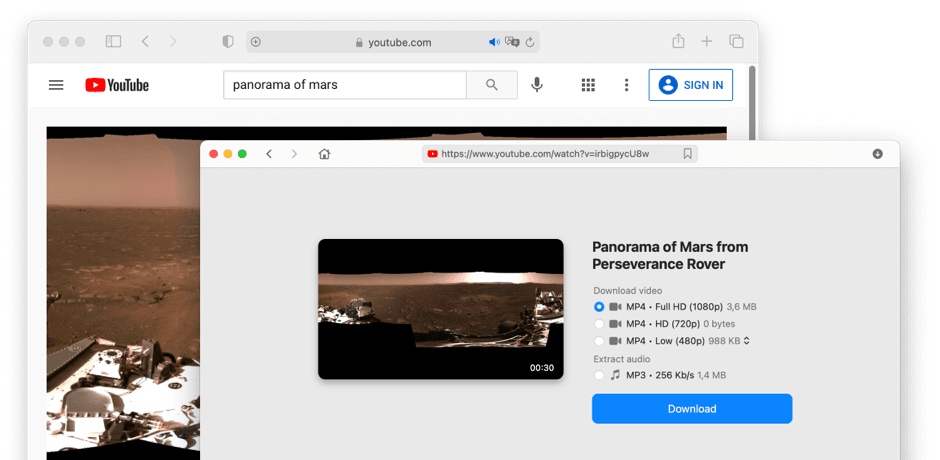Open Safari share menu

tap(678, 41)
